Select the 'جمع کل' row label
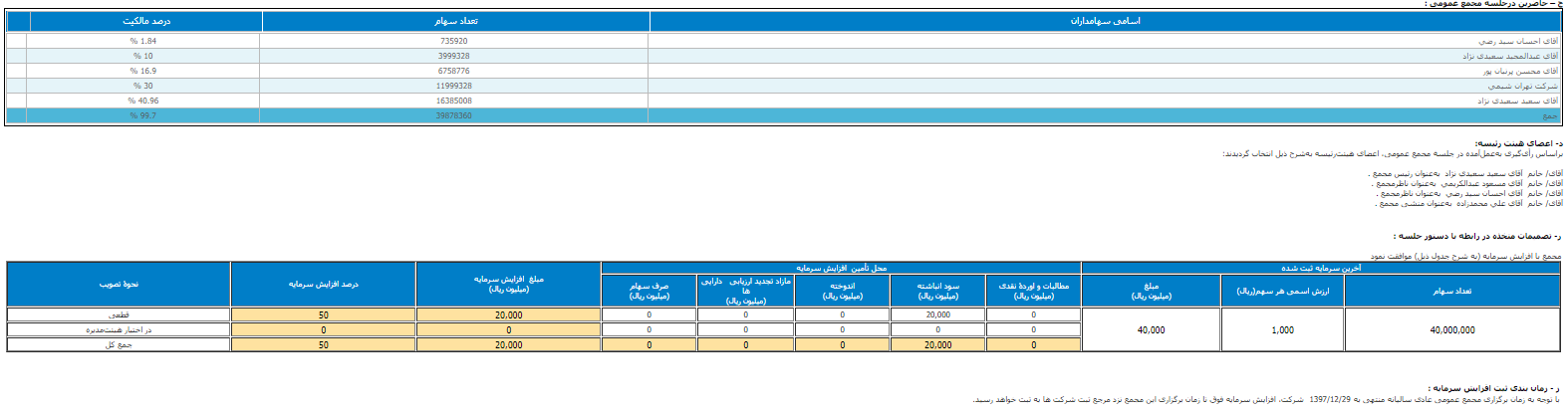The image size is (1568, 414). pyautogui.click(x=119, y=344)
